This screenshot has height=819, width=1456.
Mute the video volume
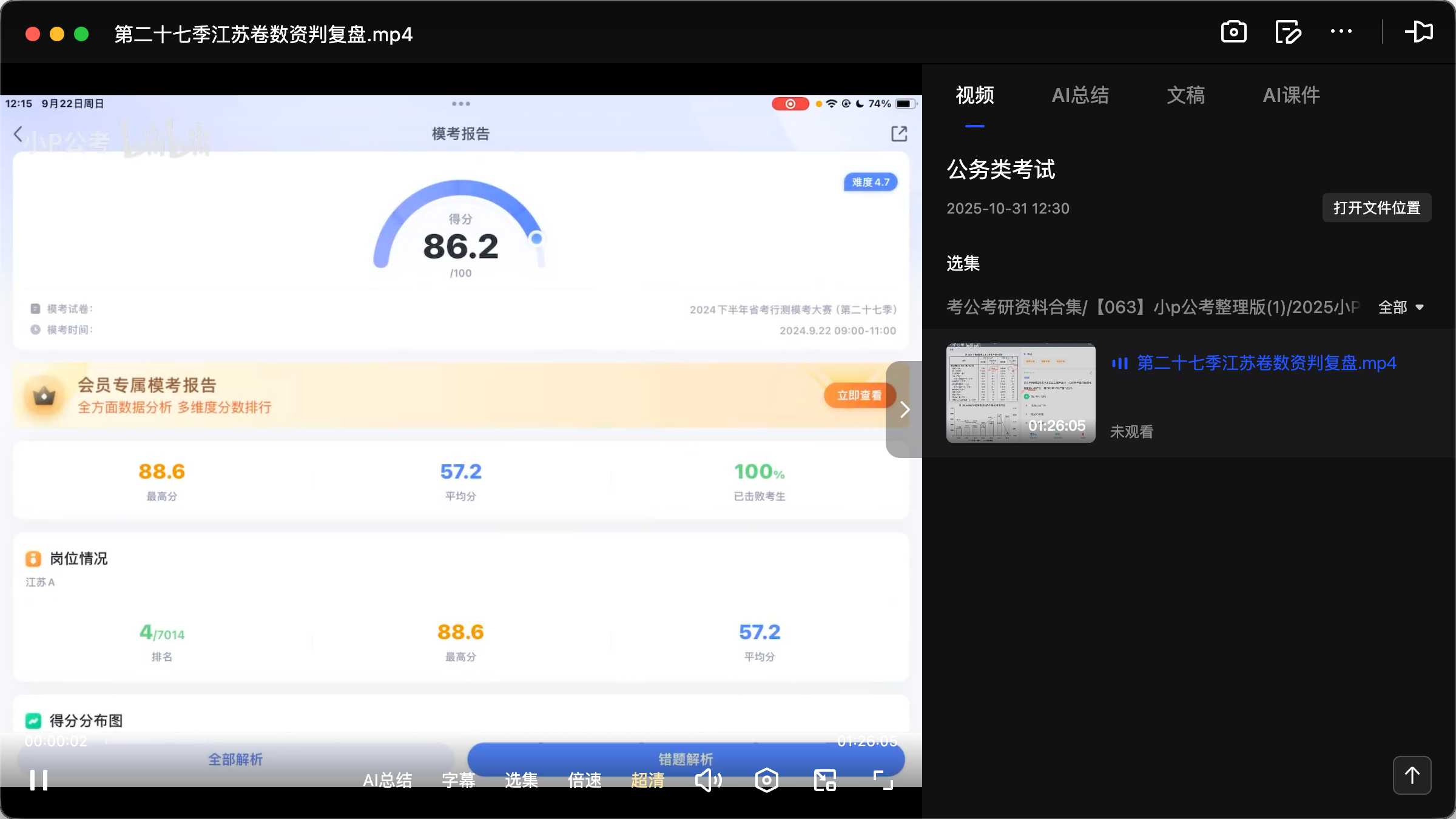(708, 780)
